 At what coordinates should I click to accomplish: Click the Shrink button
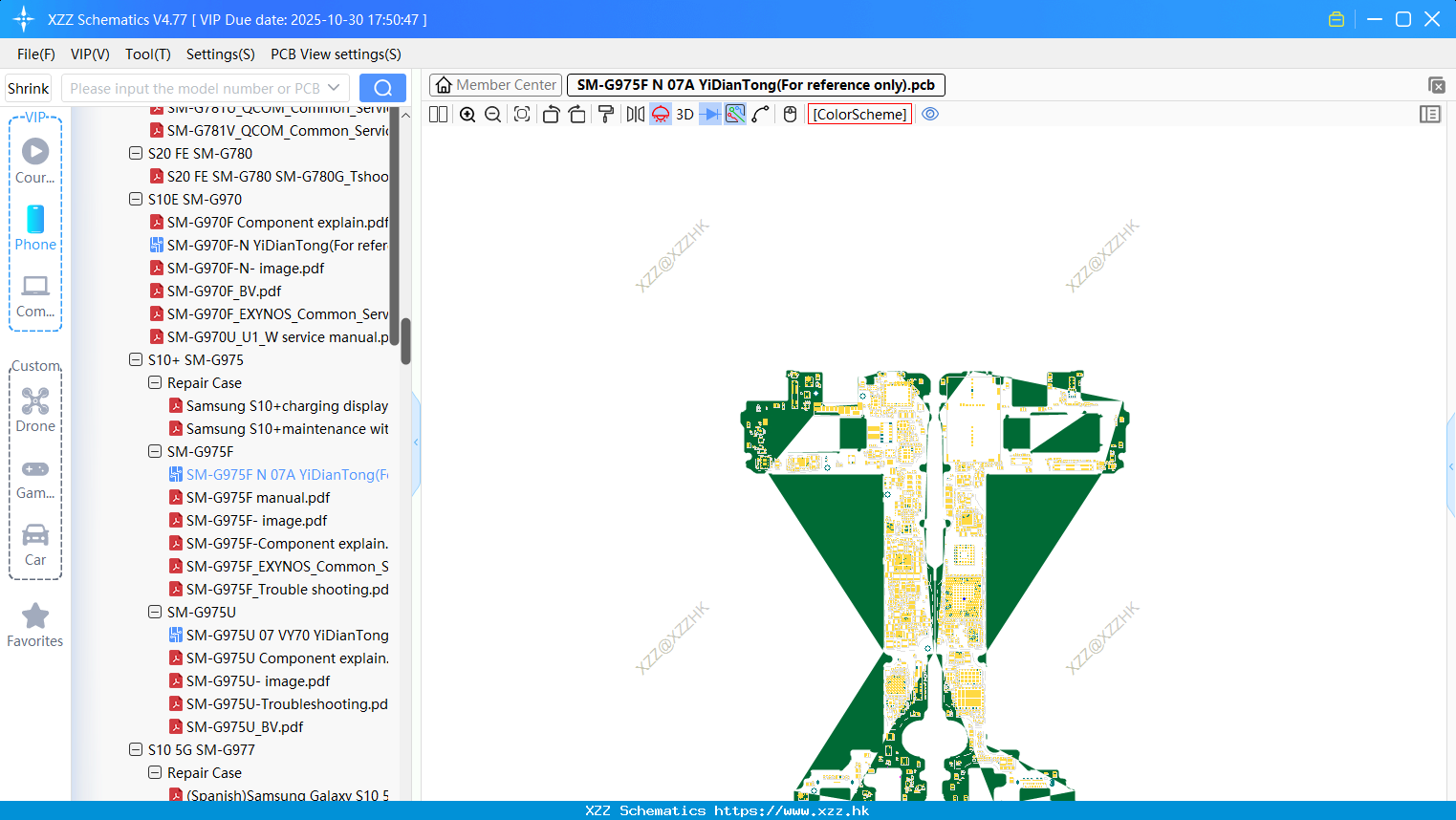29,88
